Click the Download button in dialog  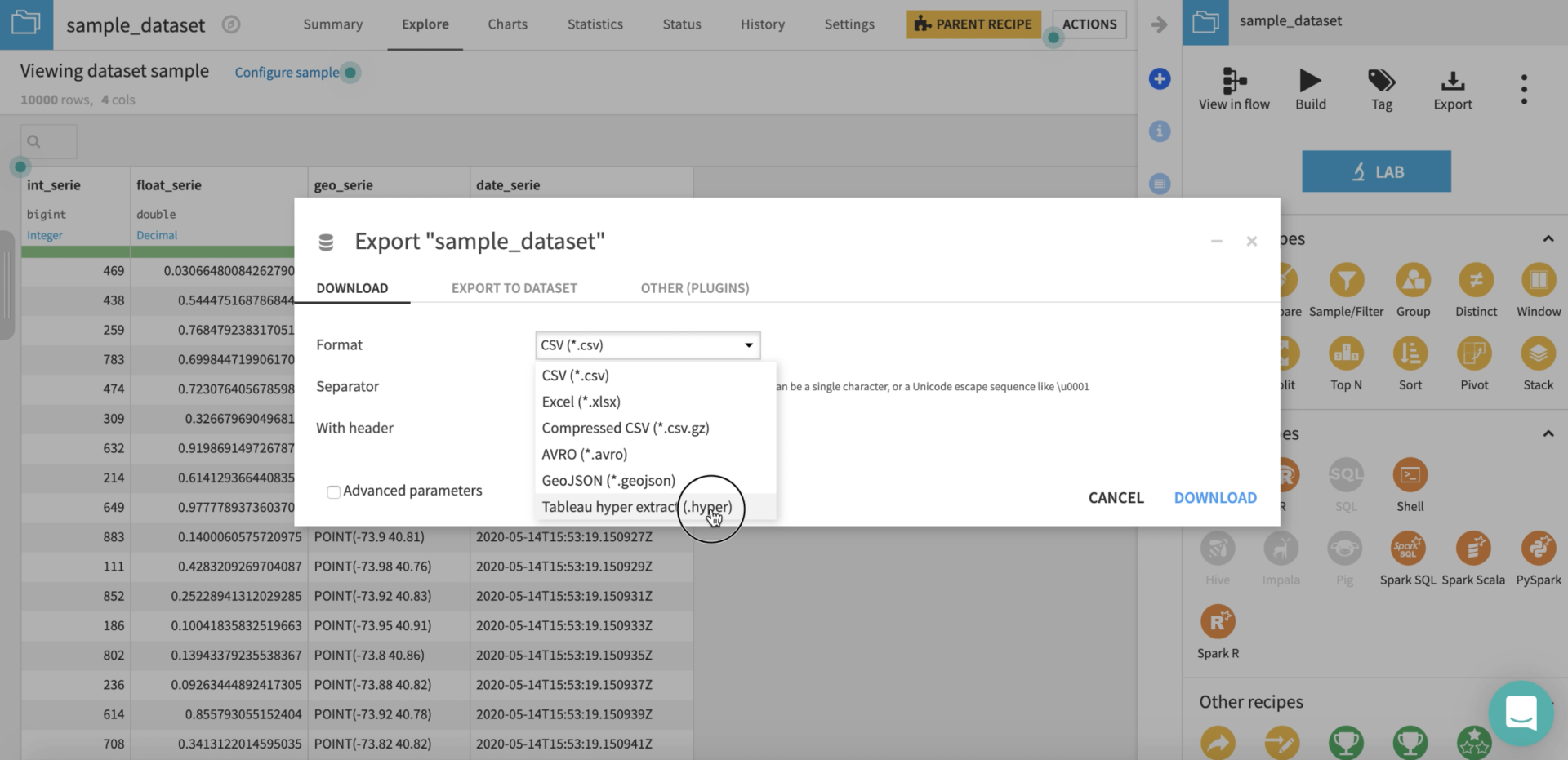[x=1214, y=498]
